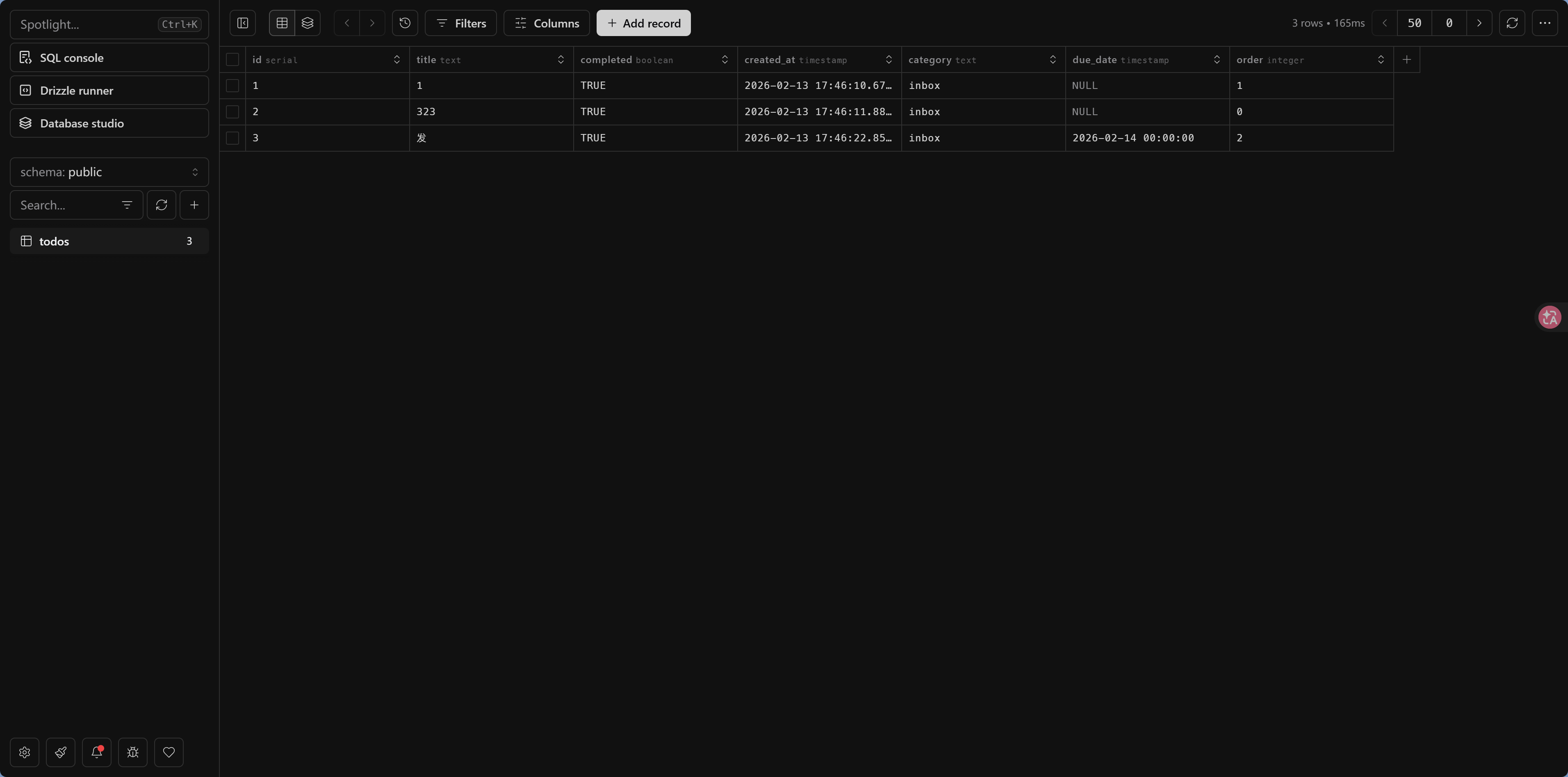Sort by the due_date column arrows
Screen dimensions: 1568x777
1217,60
